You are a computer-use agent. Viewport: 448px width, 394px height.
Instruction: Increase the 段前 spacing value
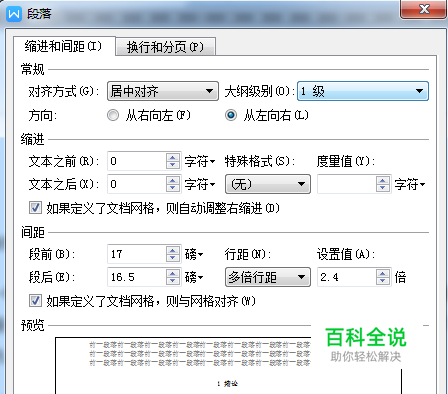[x=173, y=250]
